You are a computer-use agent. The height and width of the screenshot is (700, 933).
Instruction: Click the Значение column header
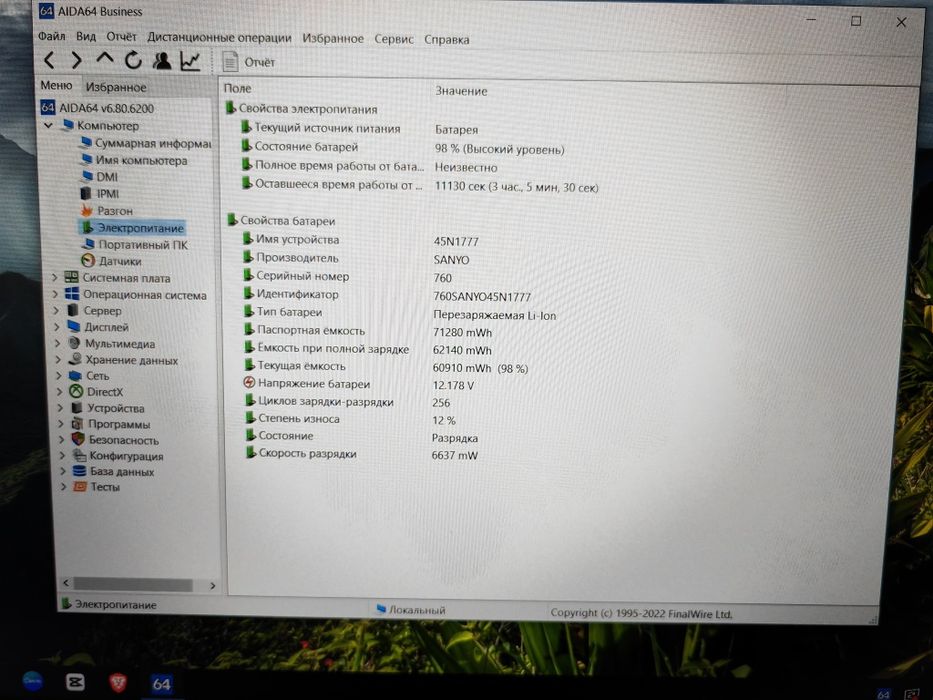(461, 91)
